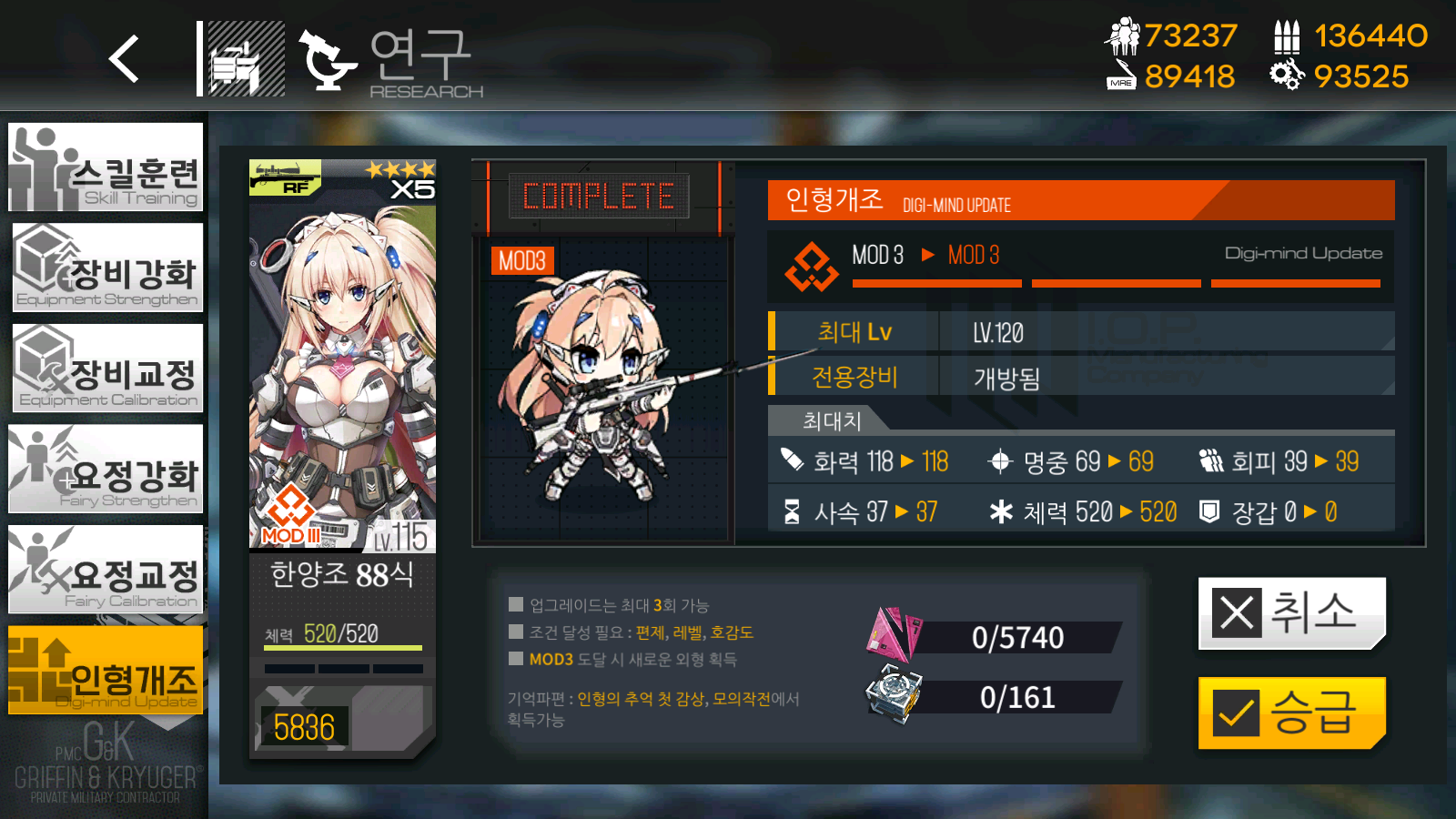This screenshot has width=1456, height=819.
Task: Open the Fairy Strengthen tab
Action: click(x=106, y=469)
